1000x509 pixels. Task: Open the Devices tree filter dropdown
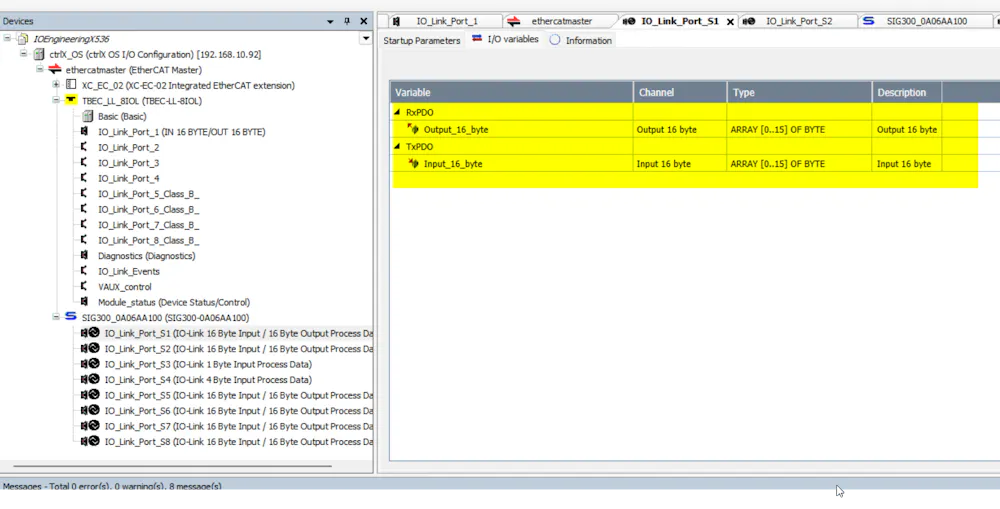click(x=366, y=38)
